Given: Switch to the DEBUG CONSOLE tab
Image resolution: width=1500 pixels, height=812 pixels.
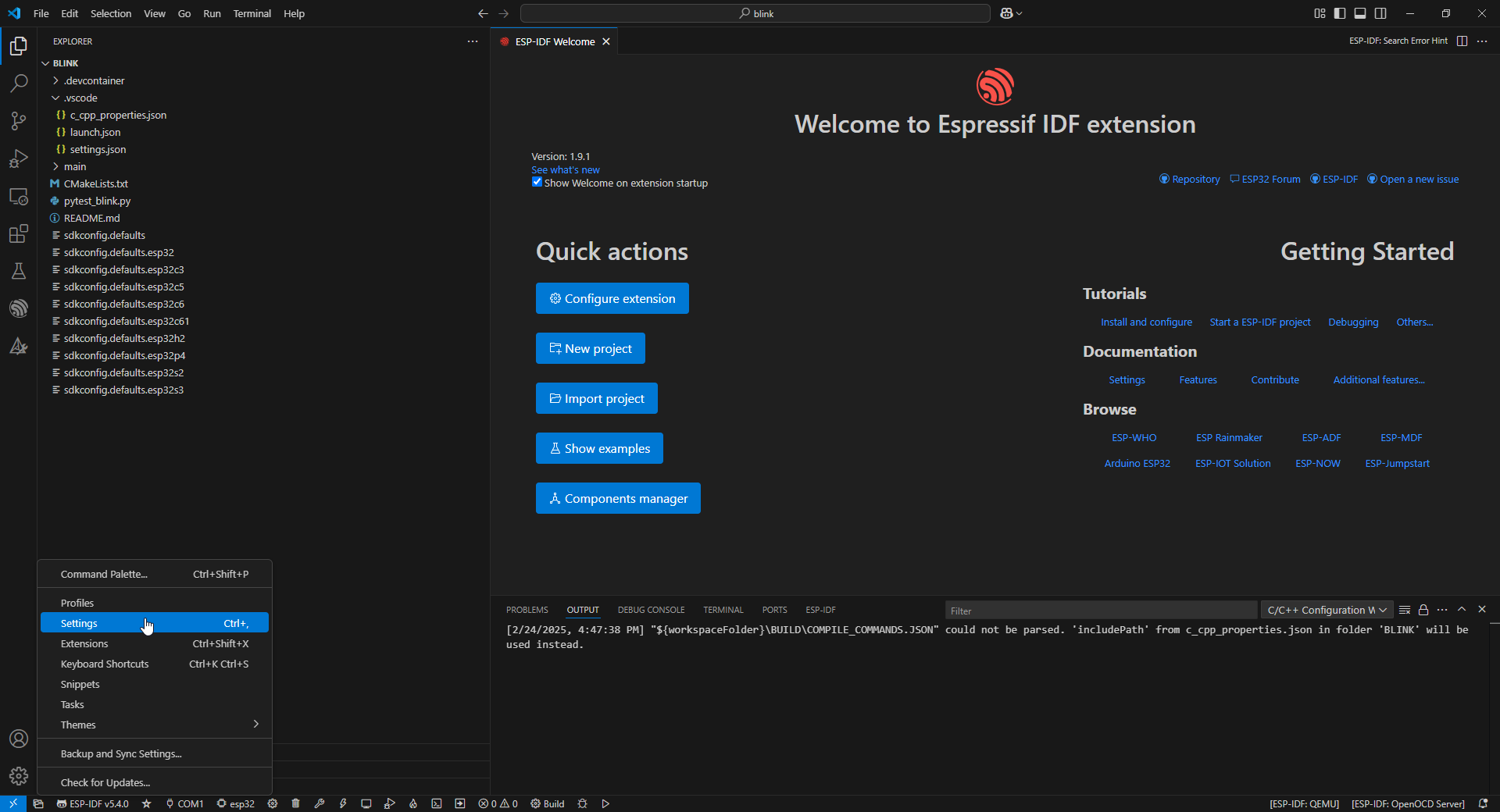Looking at the screenshot, I should [x=651, y=610].
